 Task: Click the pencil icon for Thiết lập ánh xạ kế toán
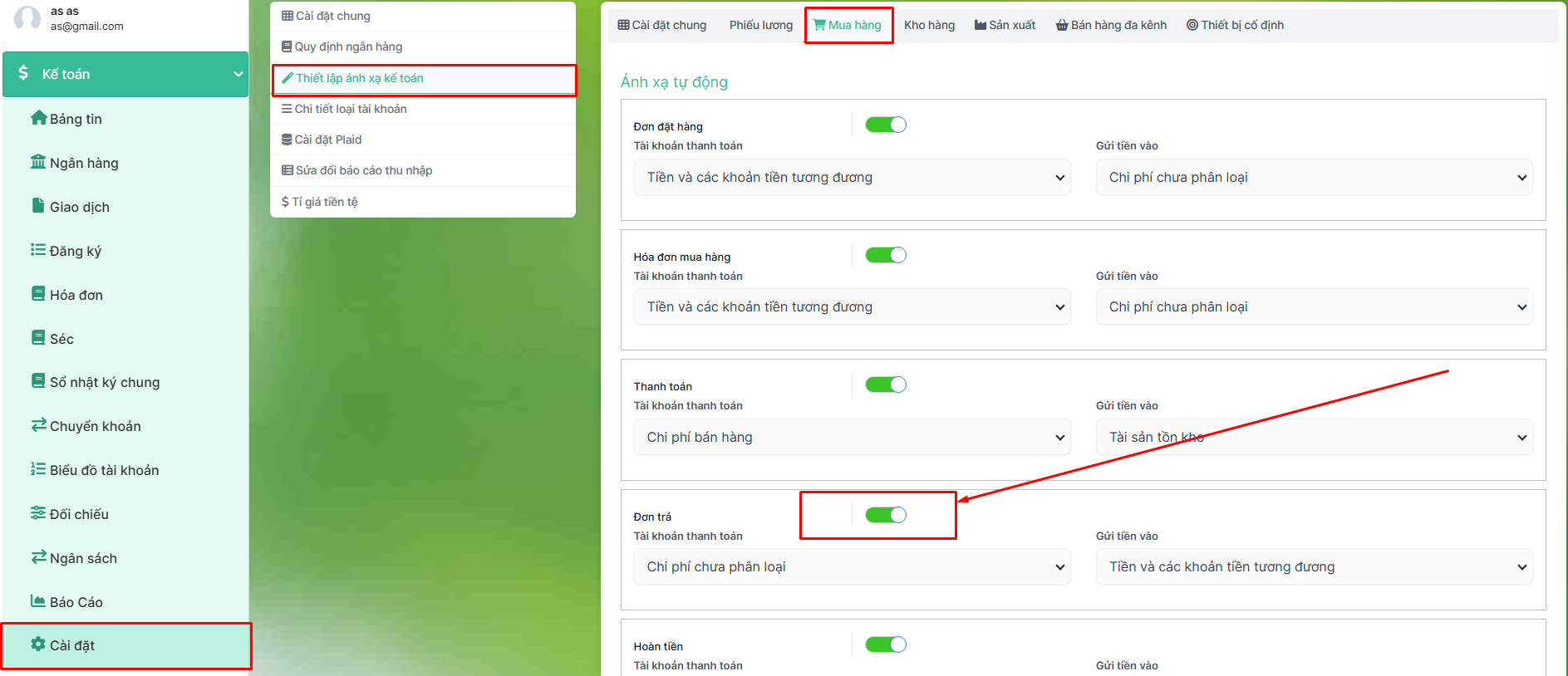tap(288, 78)
